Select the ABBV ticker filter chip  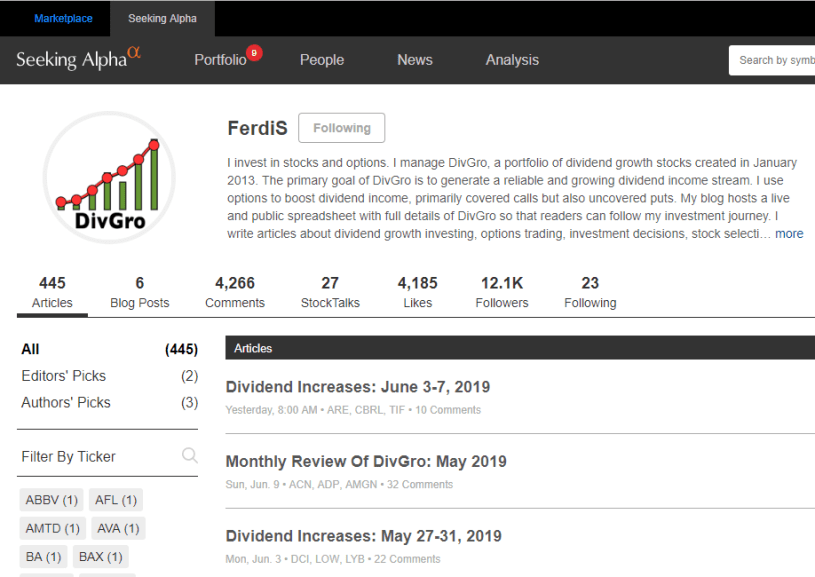point(52,500)
